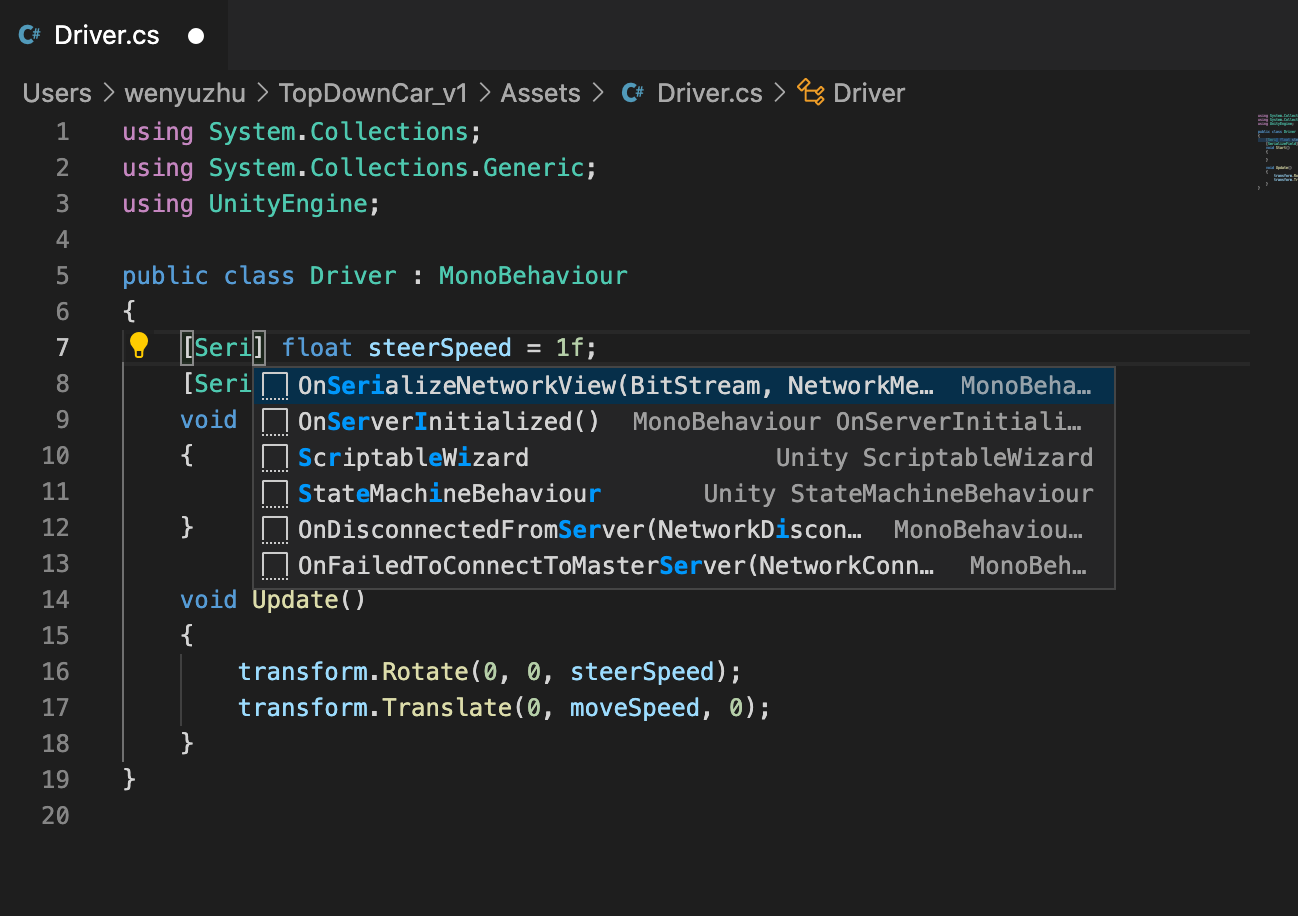Click the icon next to OnServerInitialized suggestion
1298x916 pixels.
point(274,421)
